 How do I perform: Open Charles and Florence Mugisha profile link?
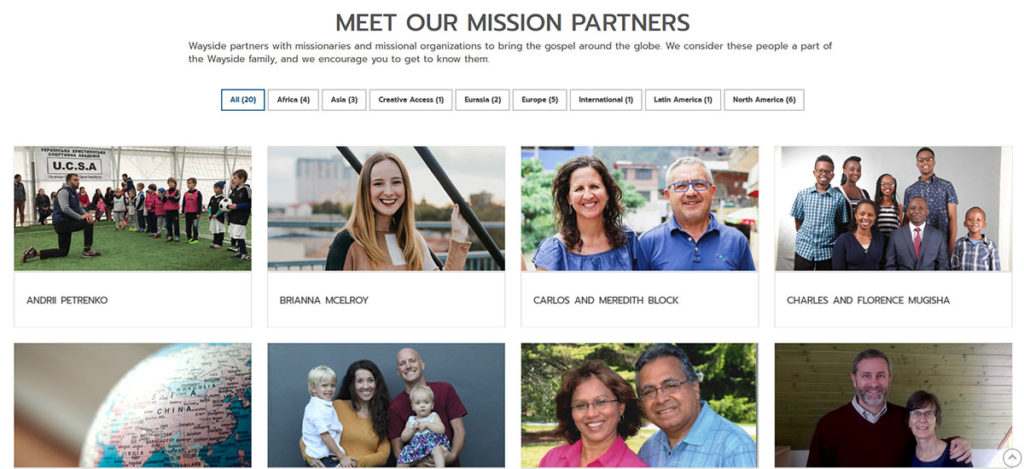coord(868,300)
